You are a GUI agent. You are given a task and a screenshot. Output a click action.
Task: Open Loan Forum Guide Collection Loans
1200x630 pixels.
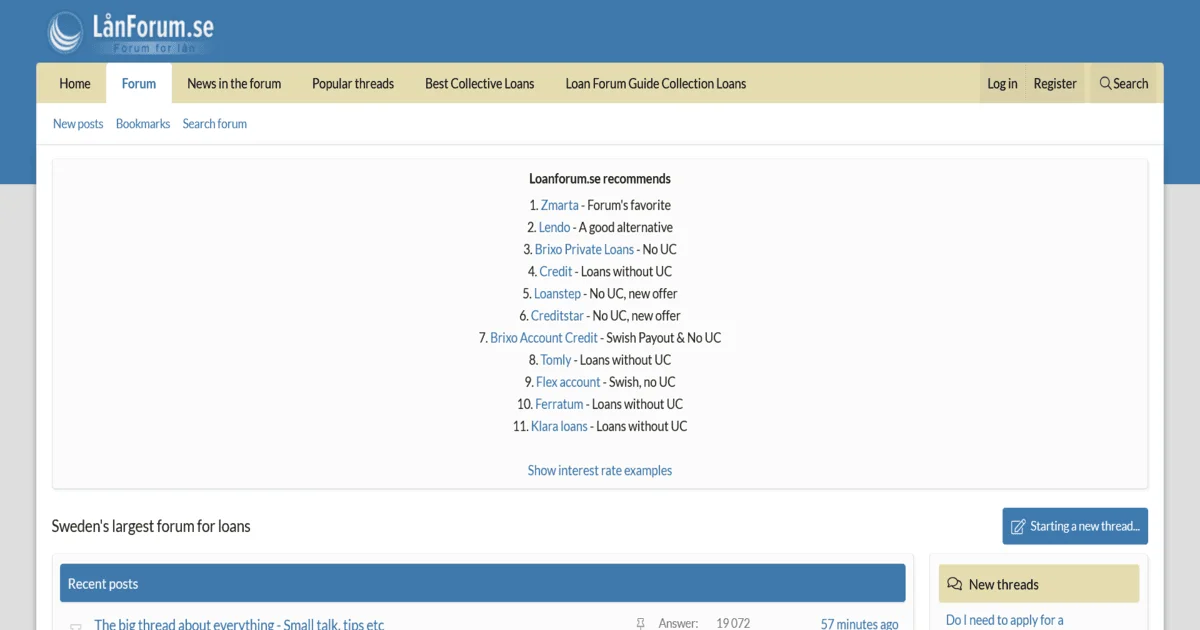(x=656, y=84)
